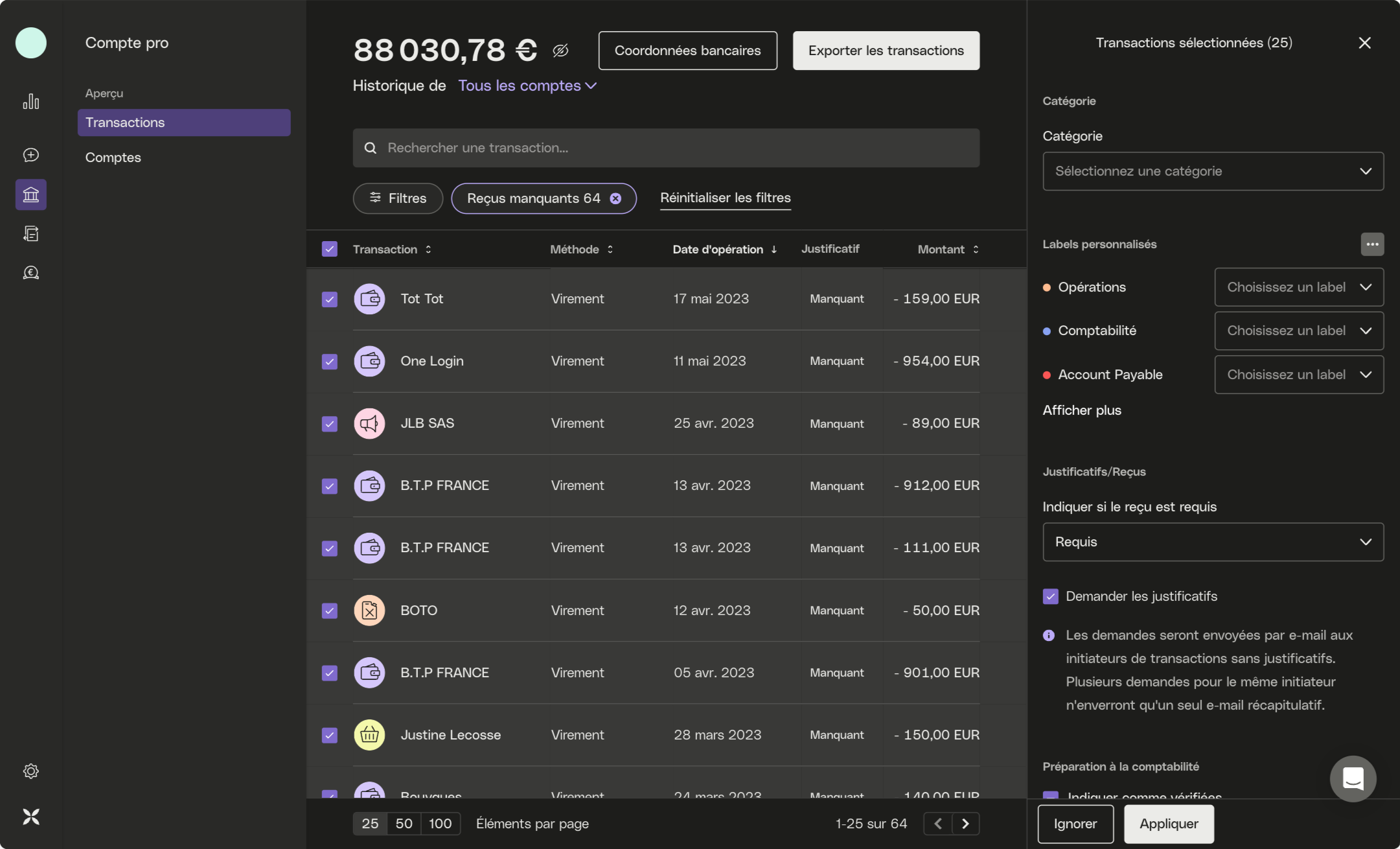Select the Transactions sidebar menu item
This screenshot has width=1400, height=849.
pyautogui.click(x=183, y=122)
